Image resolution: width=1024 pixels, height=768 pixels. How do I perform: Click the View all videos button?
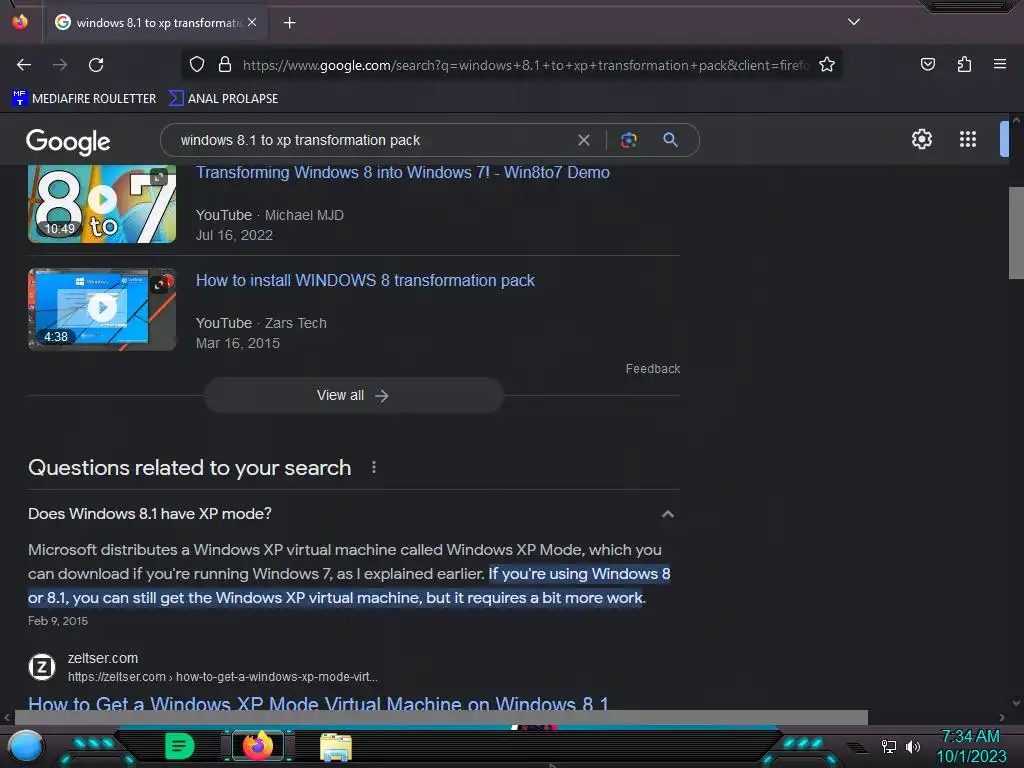coord(353,395)
